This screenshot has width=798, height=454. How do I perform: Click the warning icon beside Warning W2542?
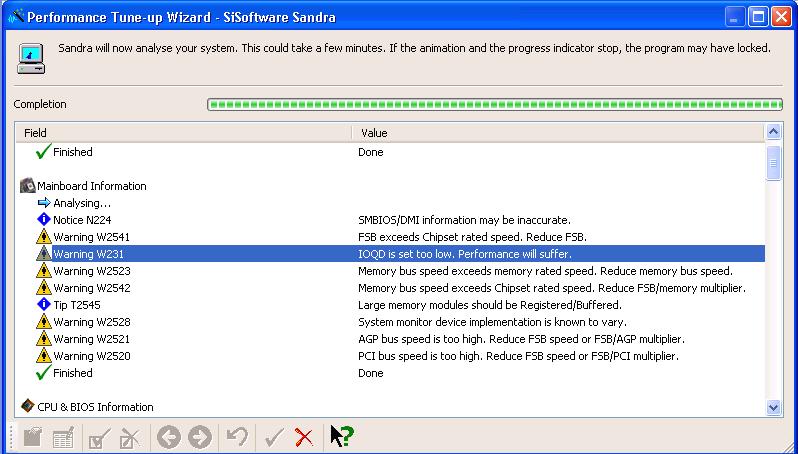point(44,288)
